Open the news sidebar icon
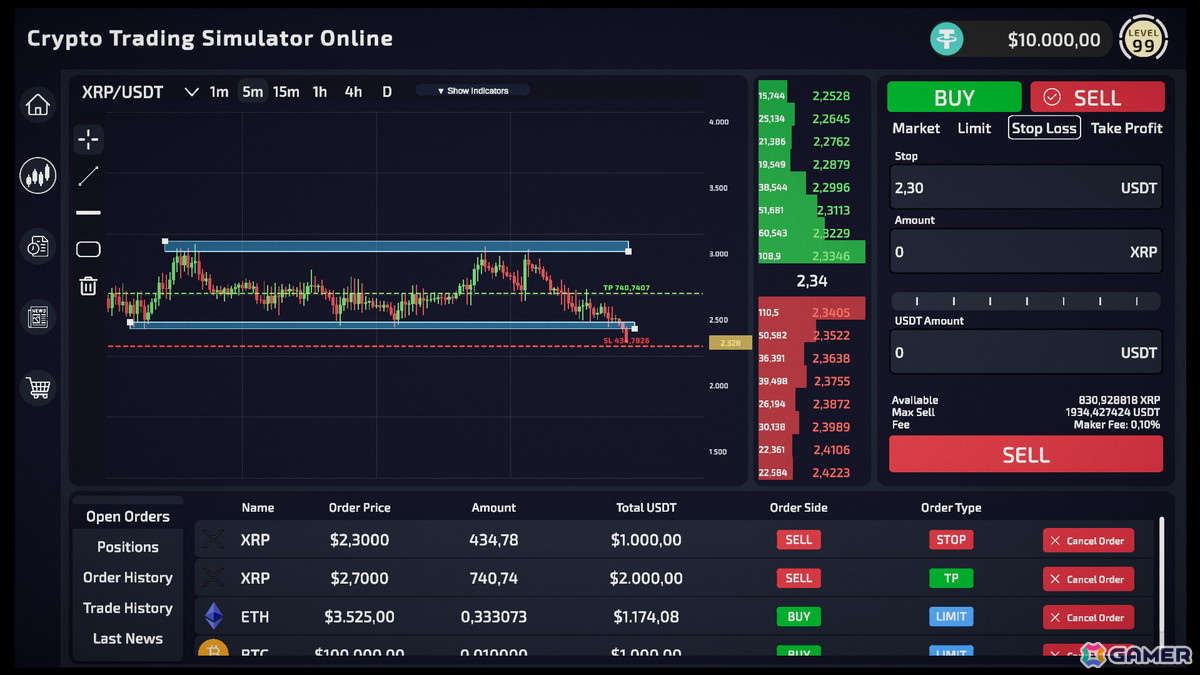 coord(38,317)
